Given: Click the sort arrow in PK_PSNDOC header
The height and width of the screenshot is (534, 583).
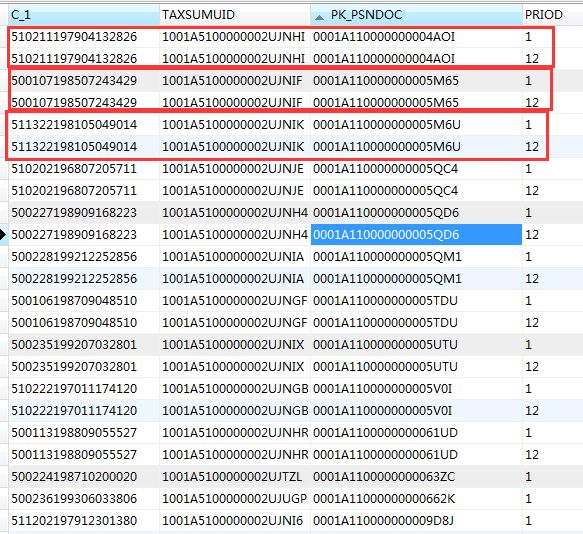Looking at the screenshot, I should tap(319, 16).
